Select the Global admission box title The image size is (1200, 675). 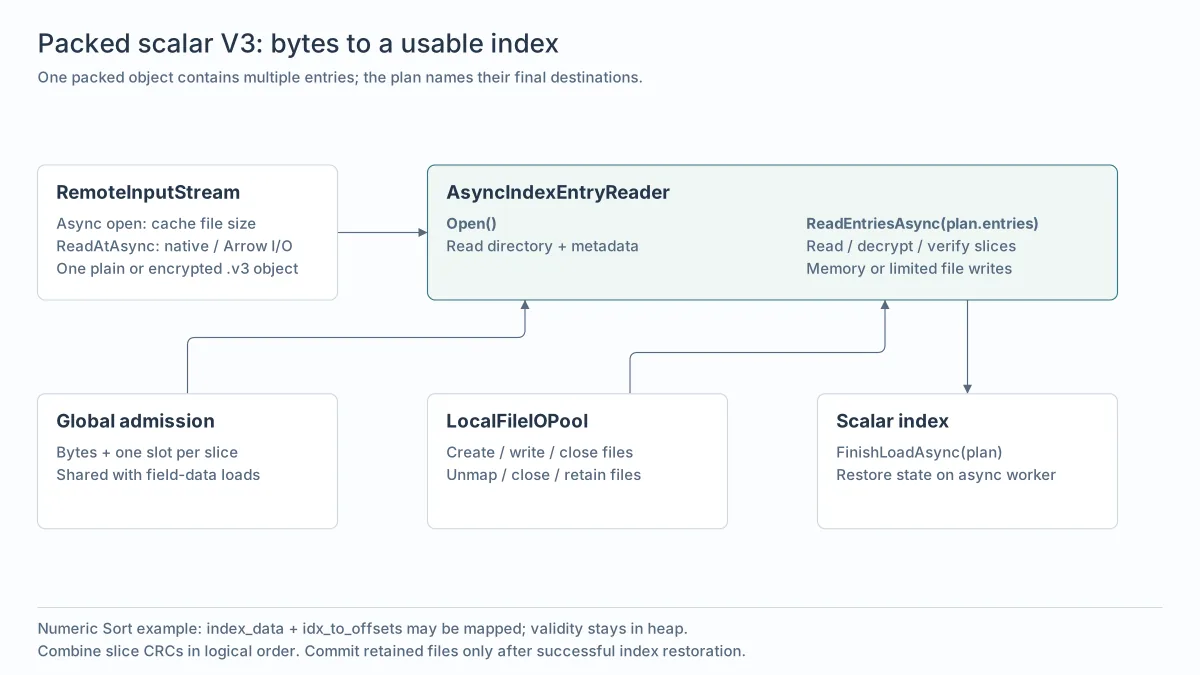click(x=135, y=421)
